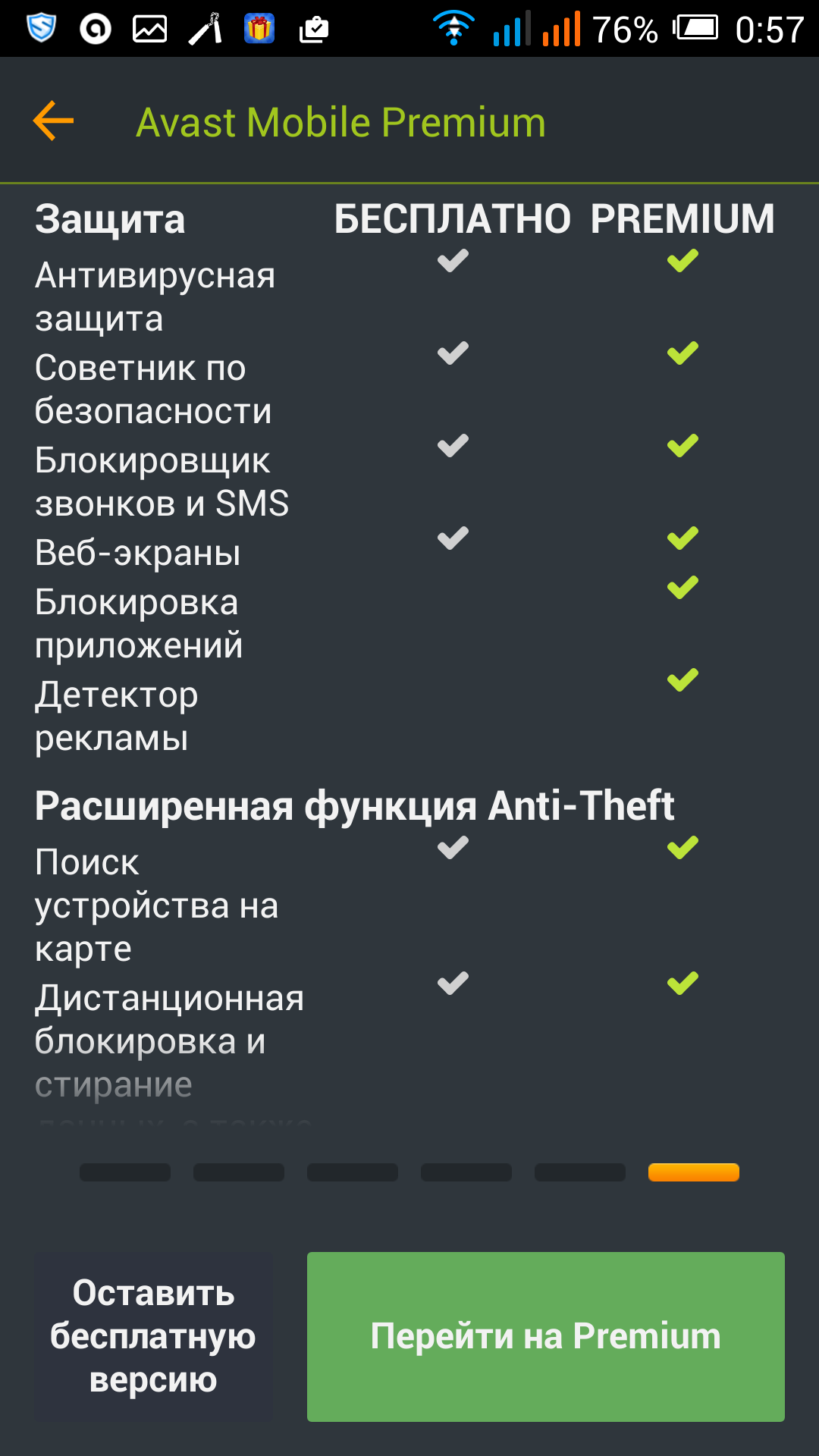Tap the orange back arrow

53,121
